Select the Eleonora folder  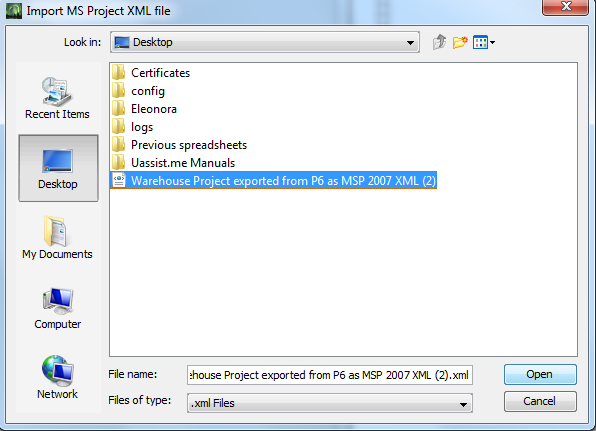point(144,109)
